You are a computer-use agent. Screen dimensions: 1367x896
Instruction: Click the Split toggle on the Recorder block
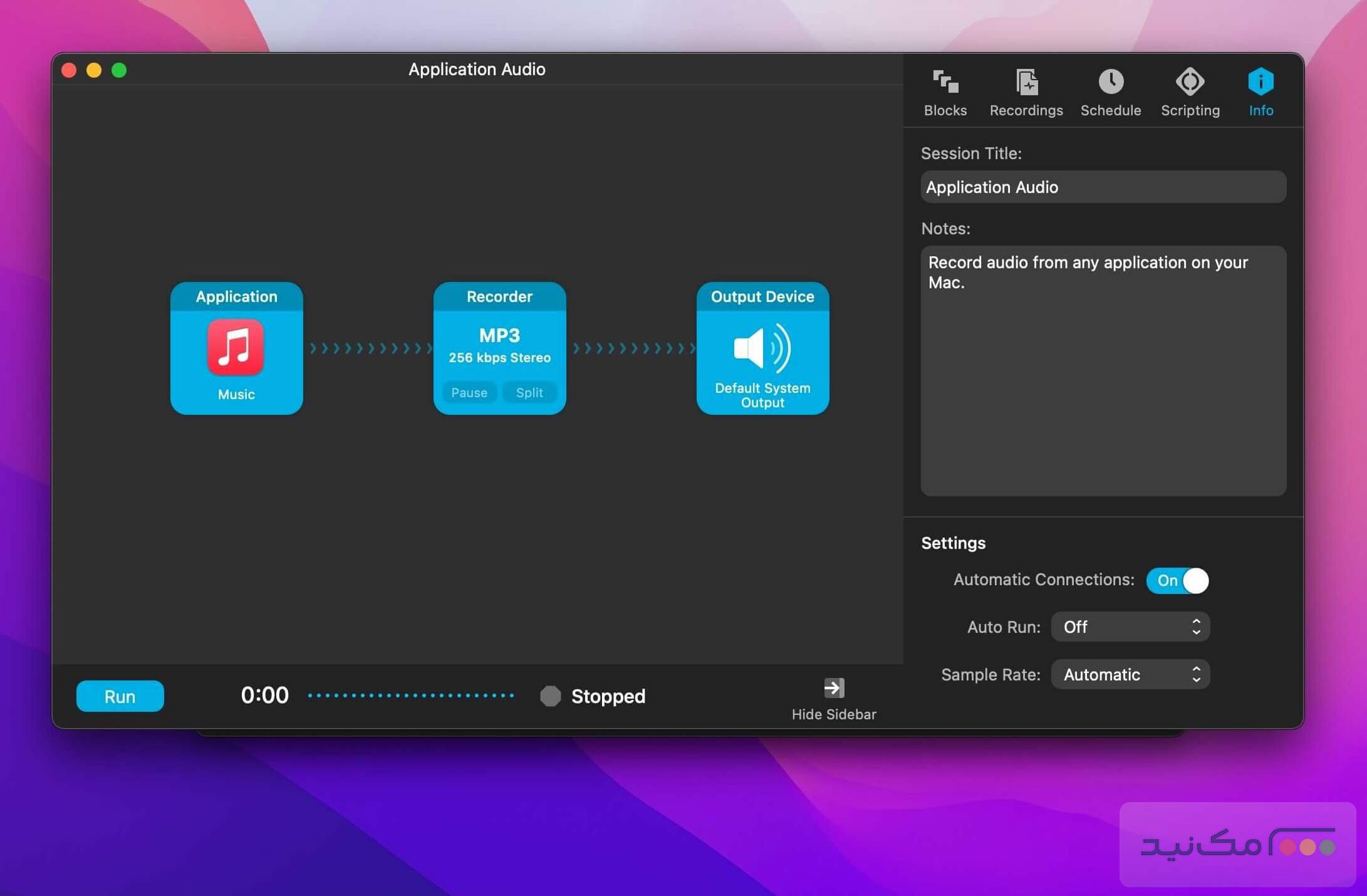(x=529, y=392)
